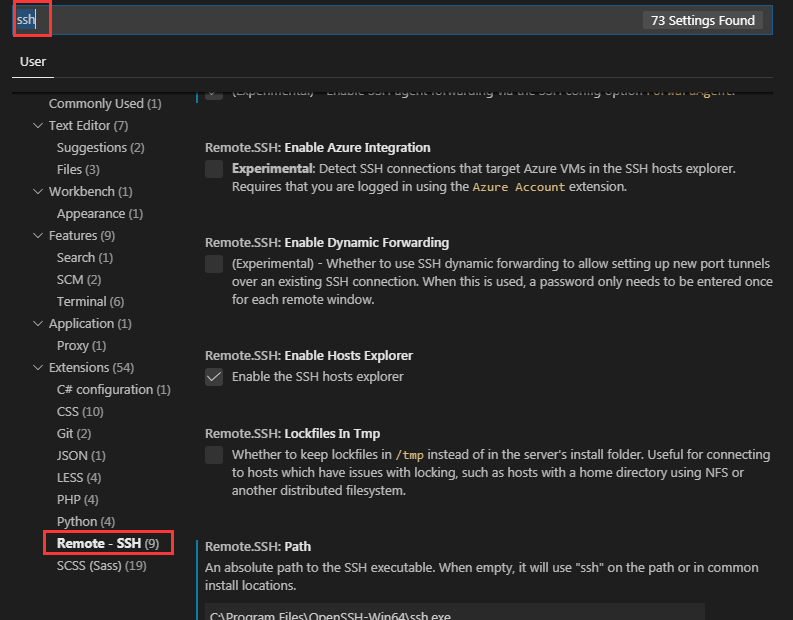This screenshot has width=793, height=620.
Task: Click the Enable Dynamic Forwarding setting title
Action: [327, 243]
